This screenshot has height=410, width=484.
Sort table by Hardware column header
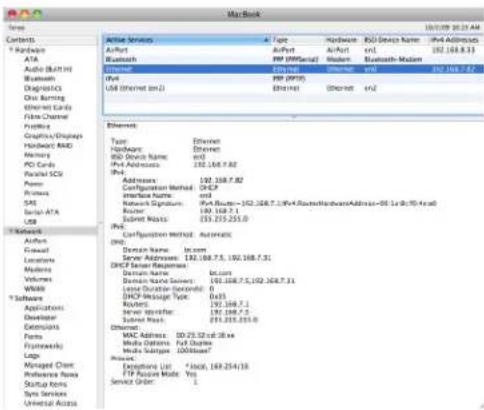[x=342, y=40]
